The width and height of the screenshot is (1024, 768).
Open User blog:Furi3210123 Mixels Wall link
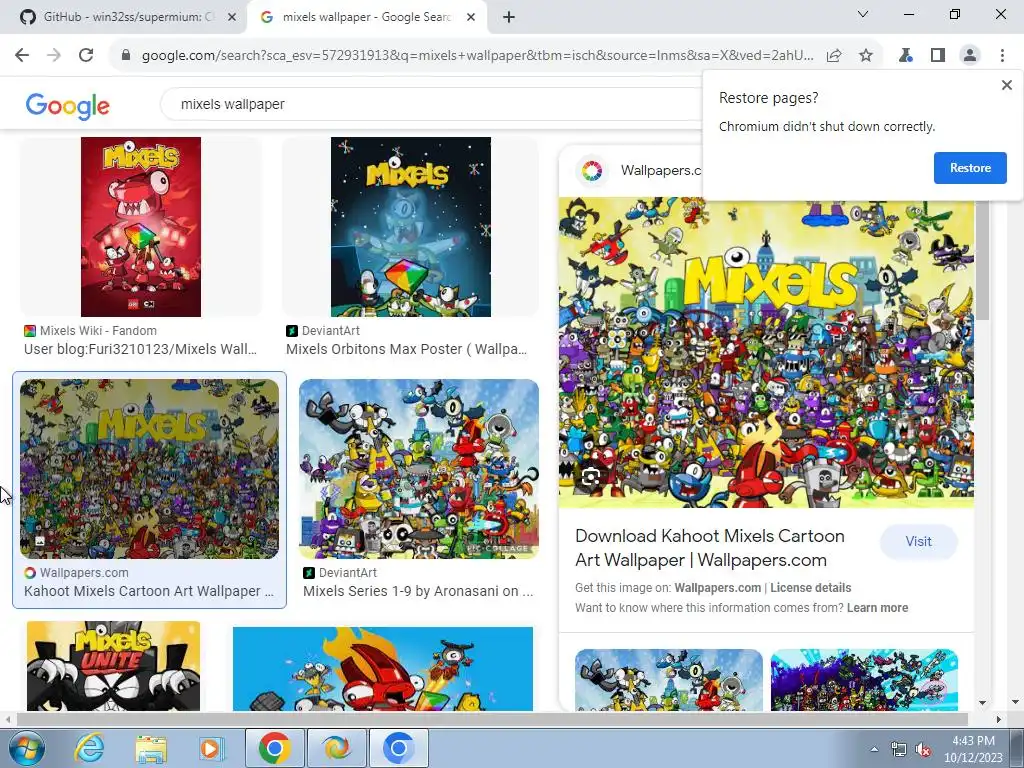point(140,349)
